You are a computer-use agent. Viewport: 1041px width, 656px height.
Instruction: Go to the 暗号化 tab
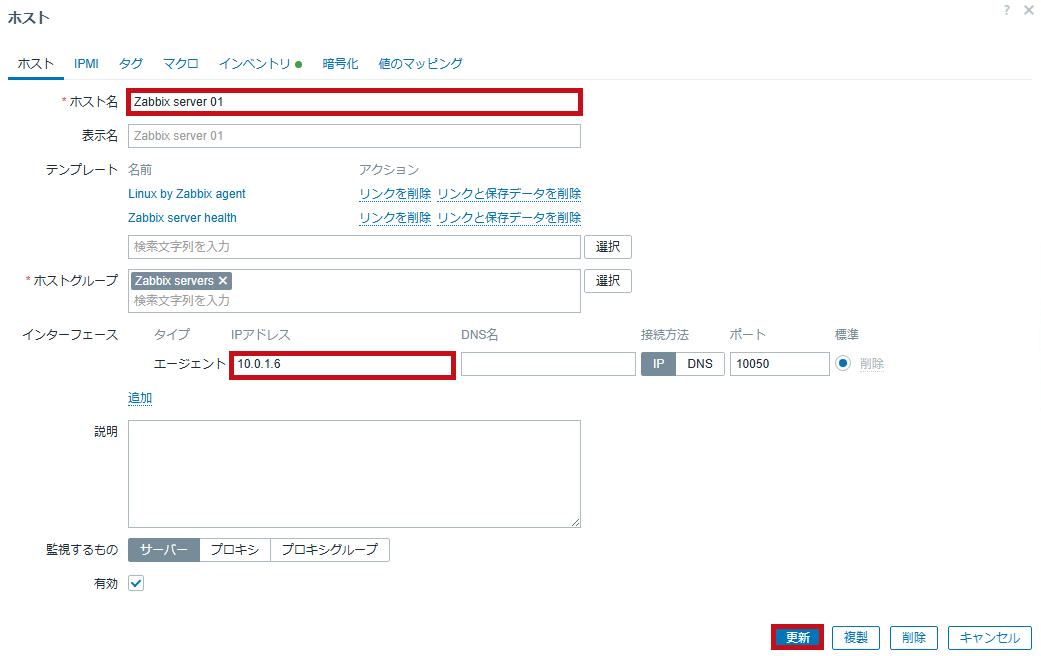click(340, 64)
